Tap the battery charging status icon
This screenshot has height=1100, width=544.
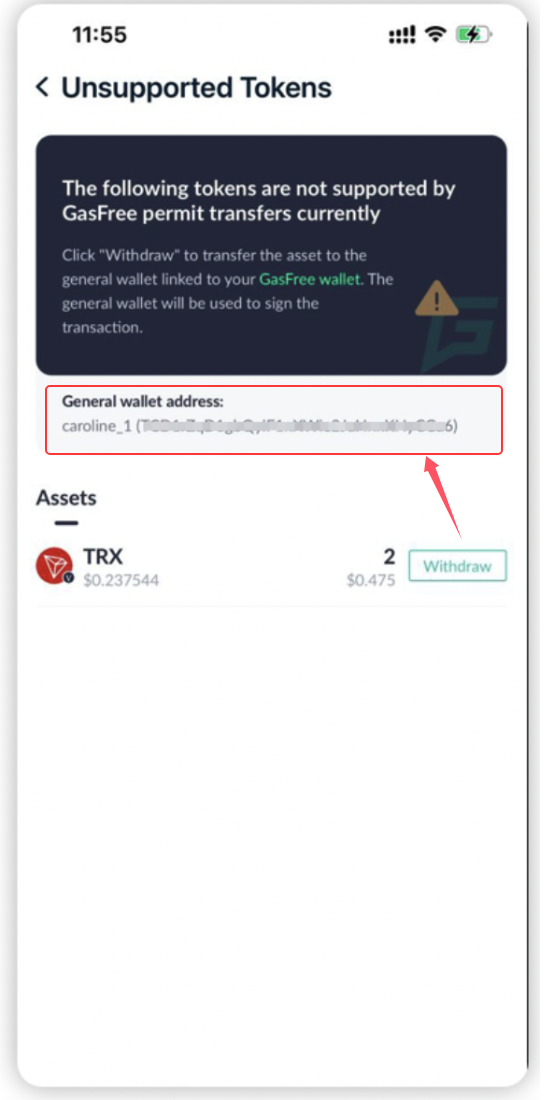[473, 34]
